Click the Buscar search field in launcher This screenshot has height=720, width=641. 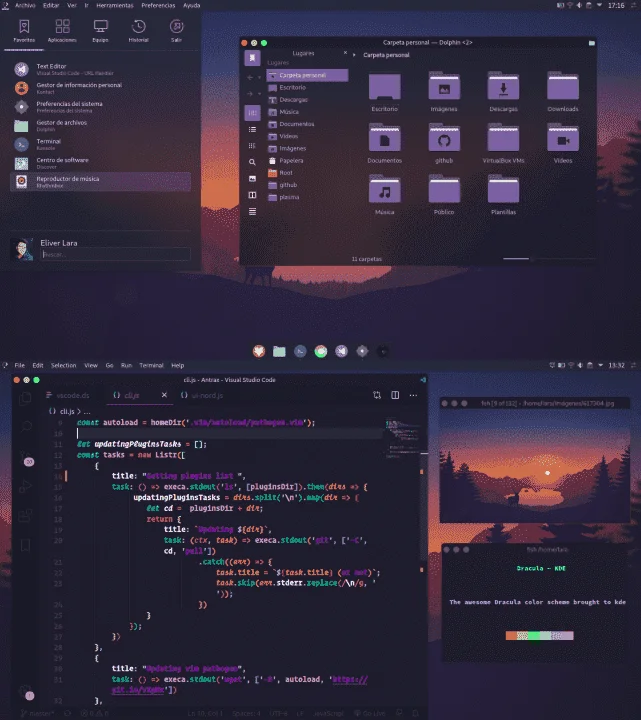115,254
